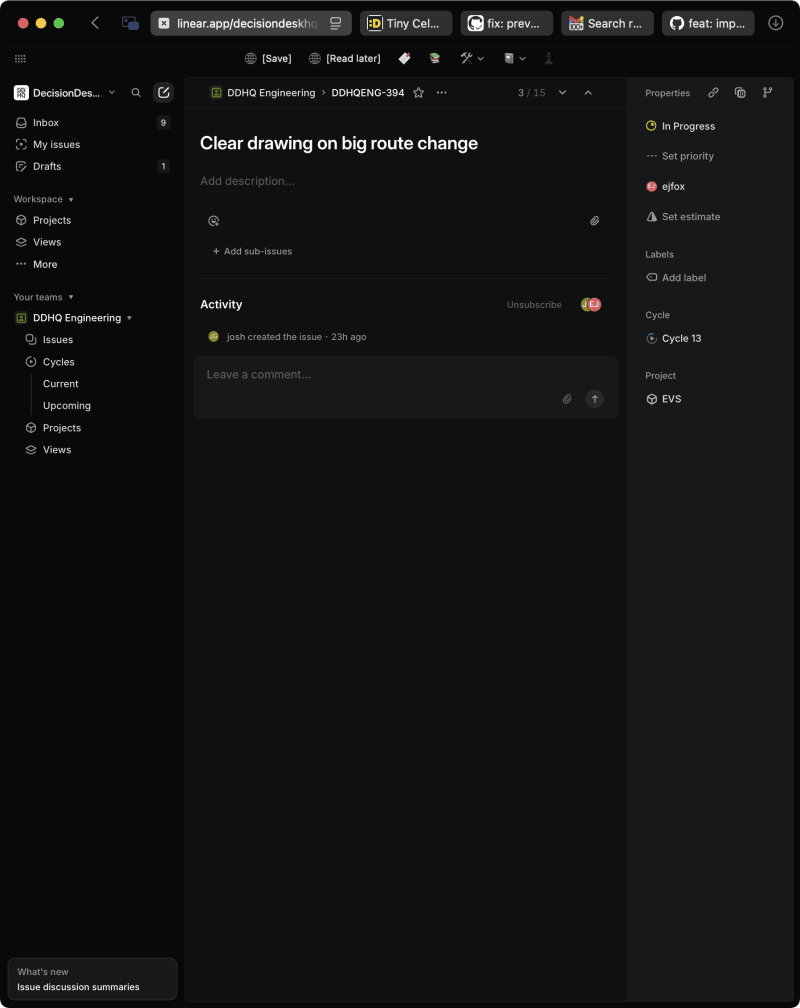
Task: Copy the issue ID using the ID icon
Action: (740, 92)
